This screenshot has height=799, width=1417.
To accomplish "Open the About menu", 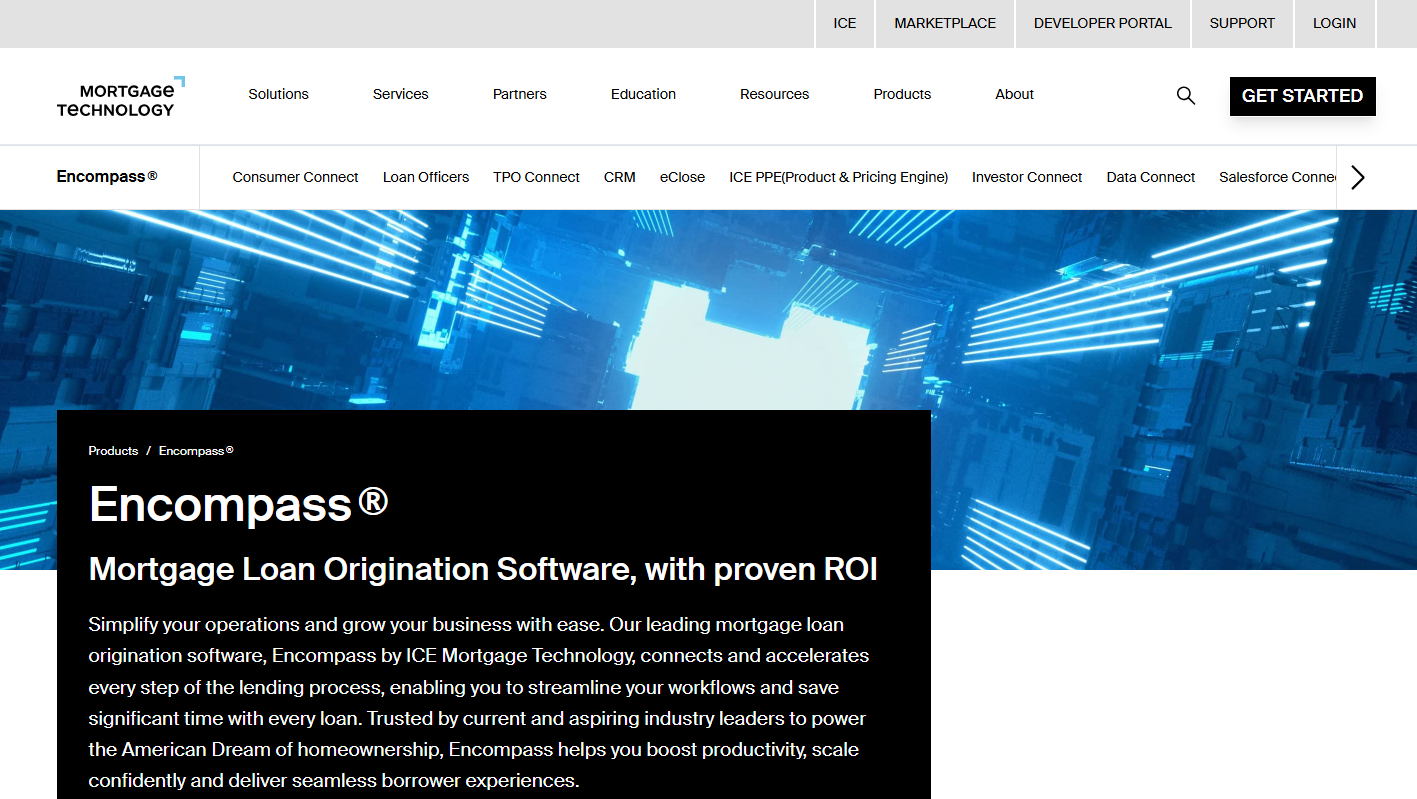I will pos(1014,94).
